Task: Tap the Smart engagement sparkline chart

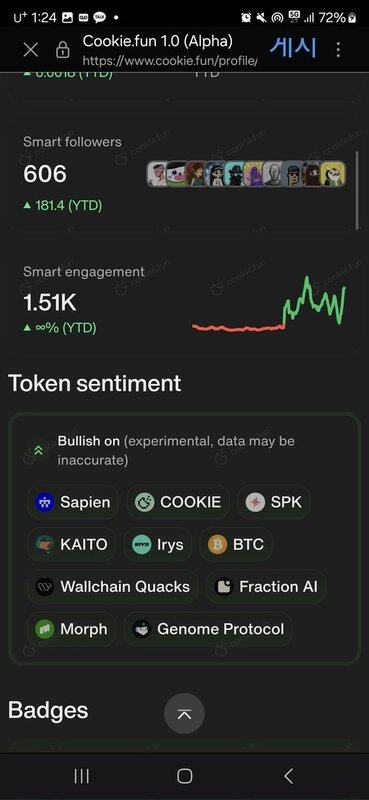Action: coord(269,304)
